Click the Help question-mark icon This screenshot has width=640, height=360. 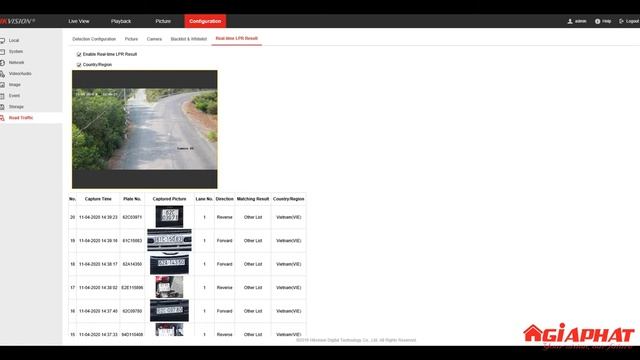(598, 21)
